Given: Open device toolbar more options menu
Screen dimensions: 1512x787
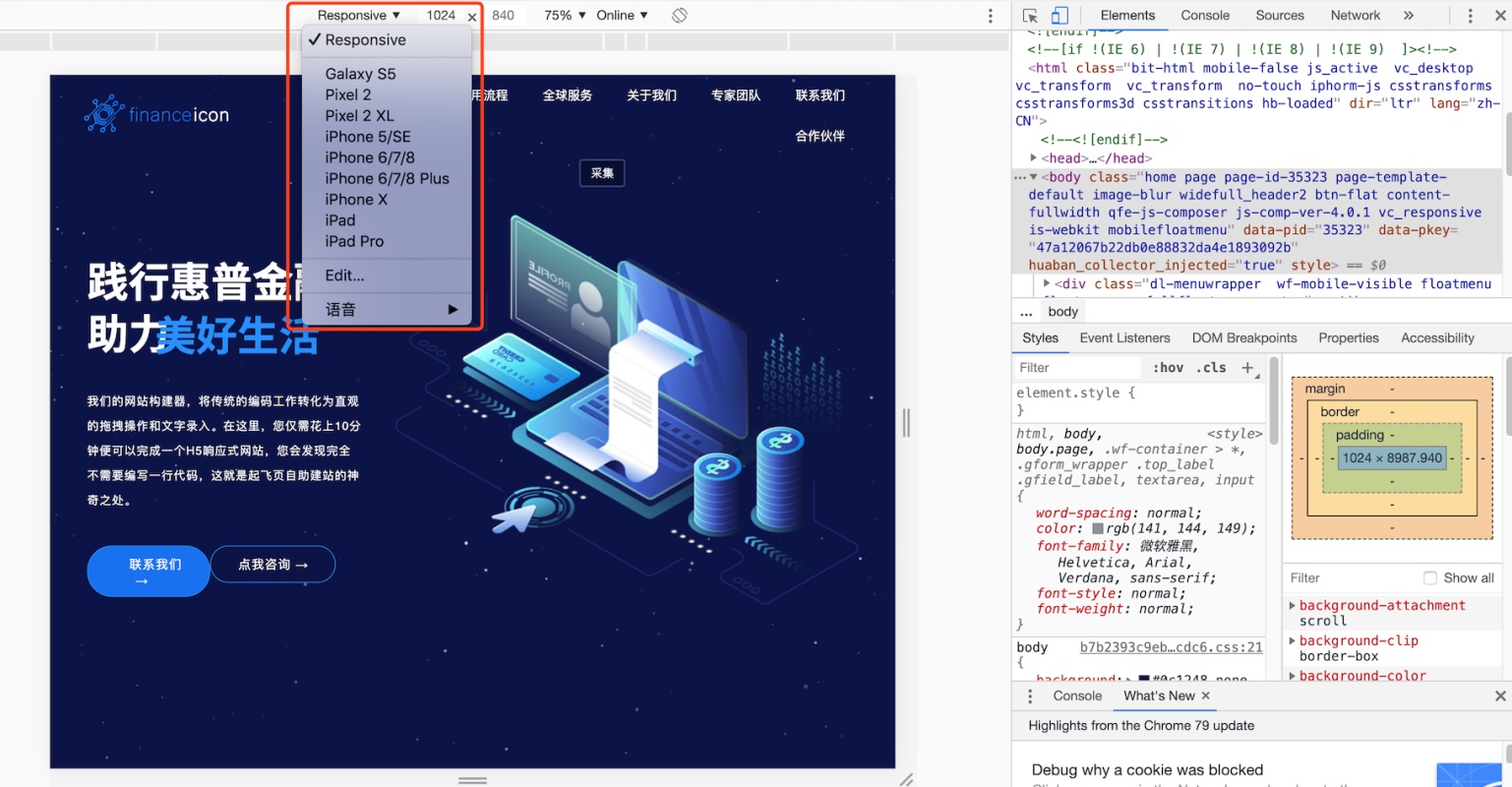Looking at the screenshot, I should pyautogui.click(x=991, y=16).
